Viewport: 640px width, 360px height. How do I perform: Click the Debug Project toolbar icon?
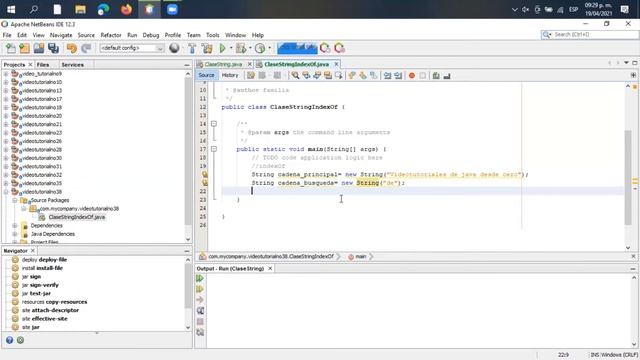(241, 48)
